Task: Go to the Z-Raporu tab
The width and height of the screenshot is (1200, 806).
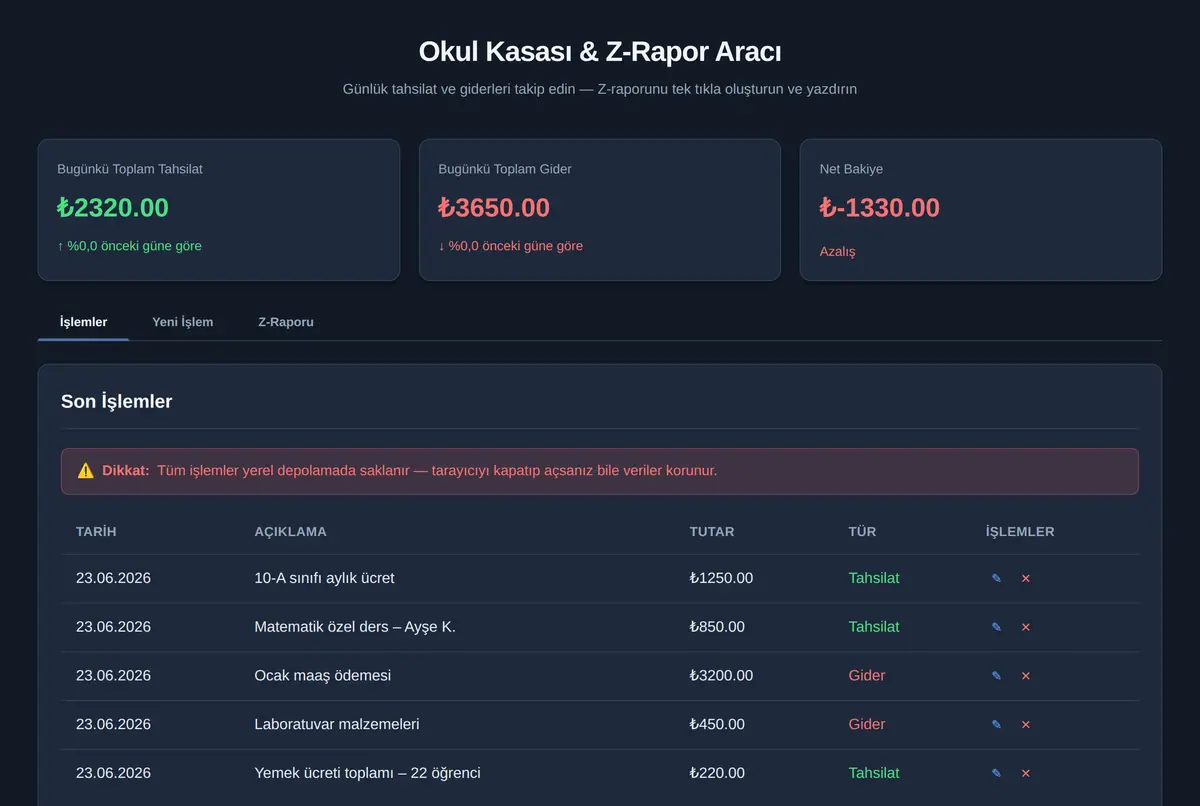Action: [286, 322]
